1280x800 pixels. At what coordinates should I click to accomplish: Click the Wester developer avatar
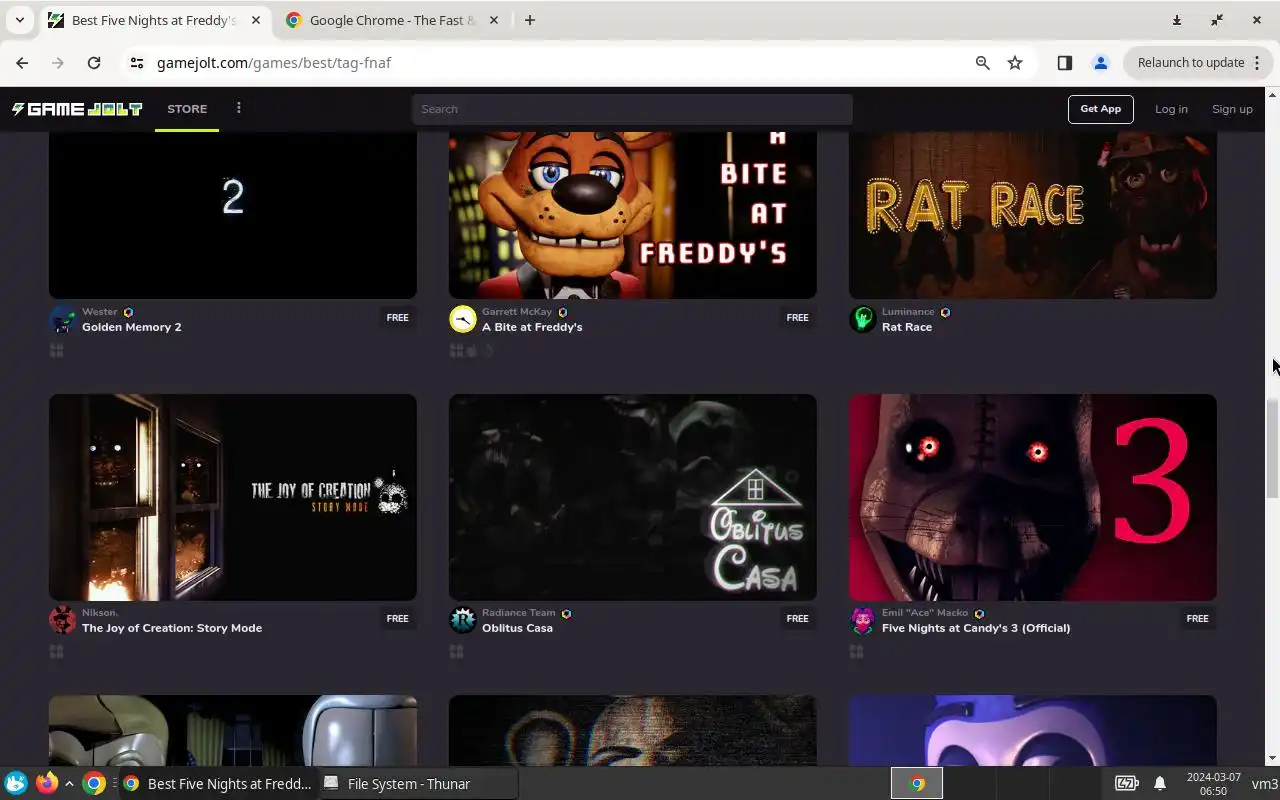[63, 319]
